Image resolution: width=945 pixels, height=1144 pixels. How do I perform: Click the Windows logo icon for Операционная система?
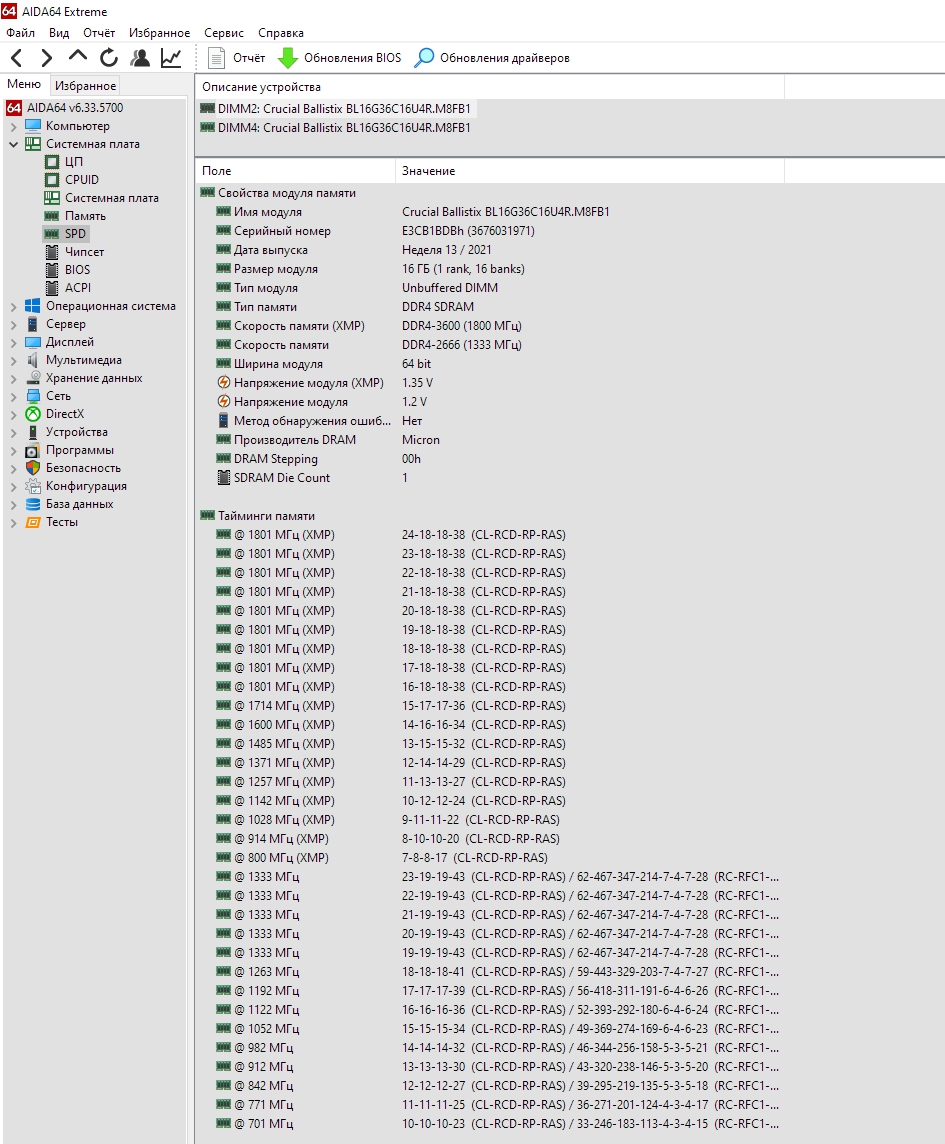pos(33,306)
